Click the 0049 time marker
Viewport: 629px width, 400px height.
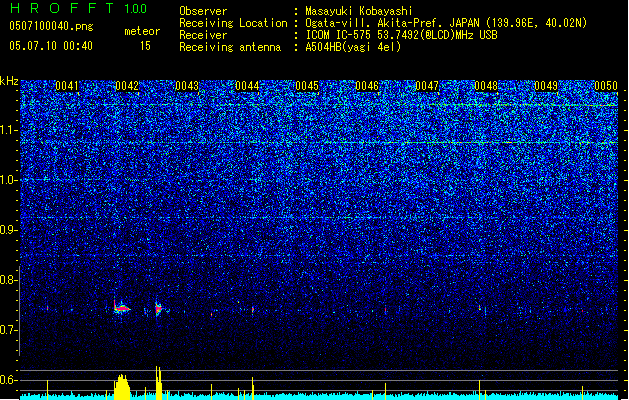[546, 86]
